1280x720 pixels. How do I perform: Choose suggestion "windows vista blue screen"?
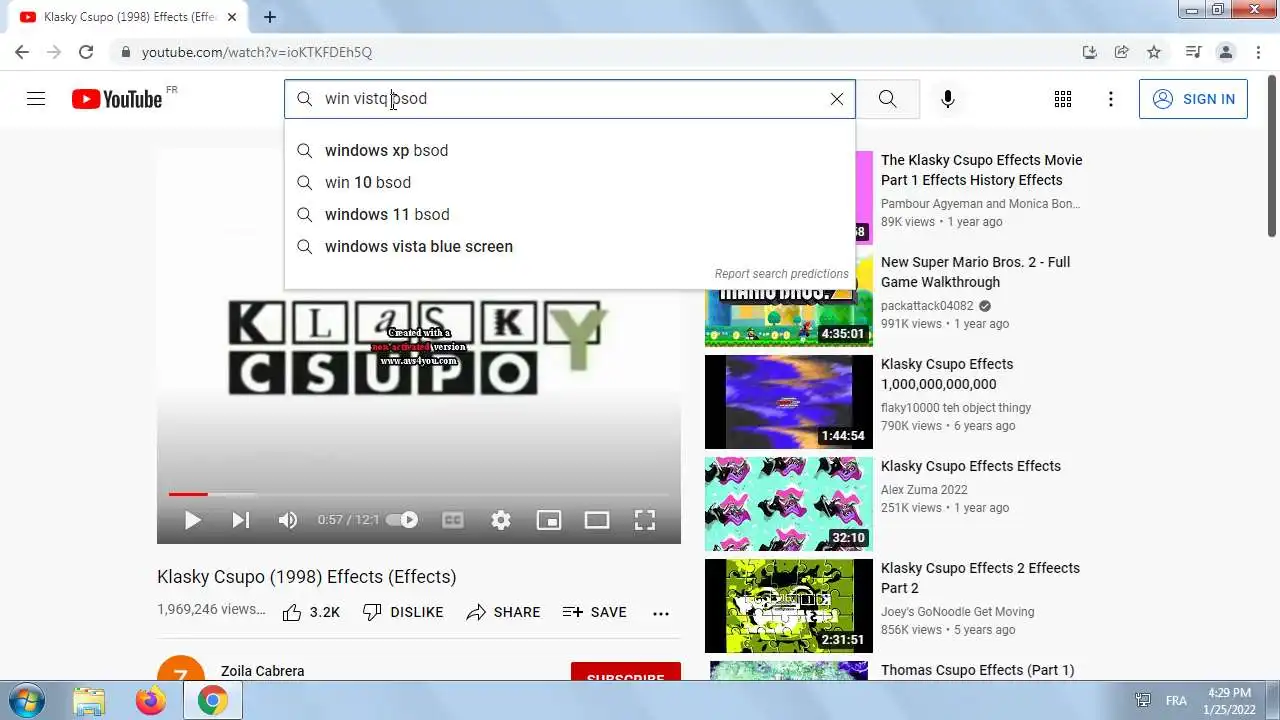click(570, 246)
